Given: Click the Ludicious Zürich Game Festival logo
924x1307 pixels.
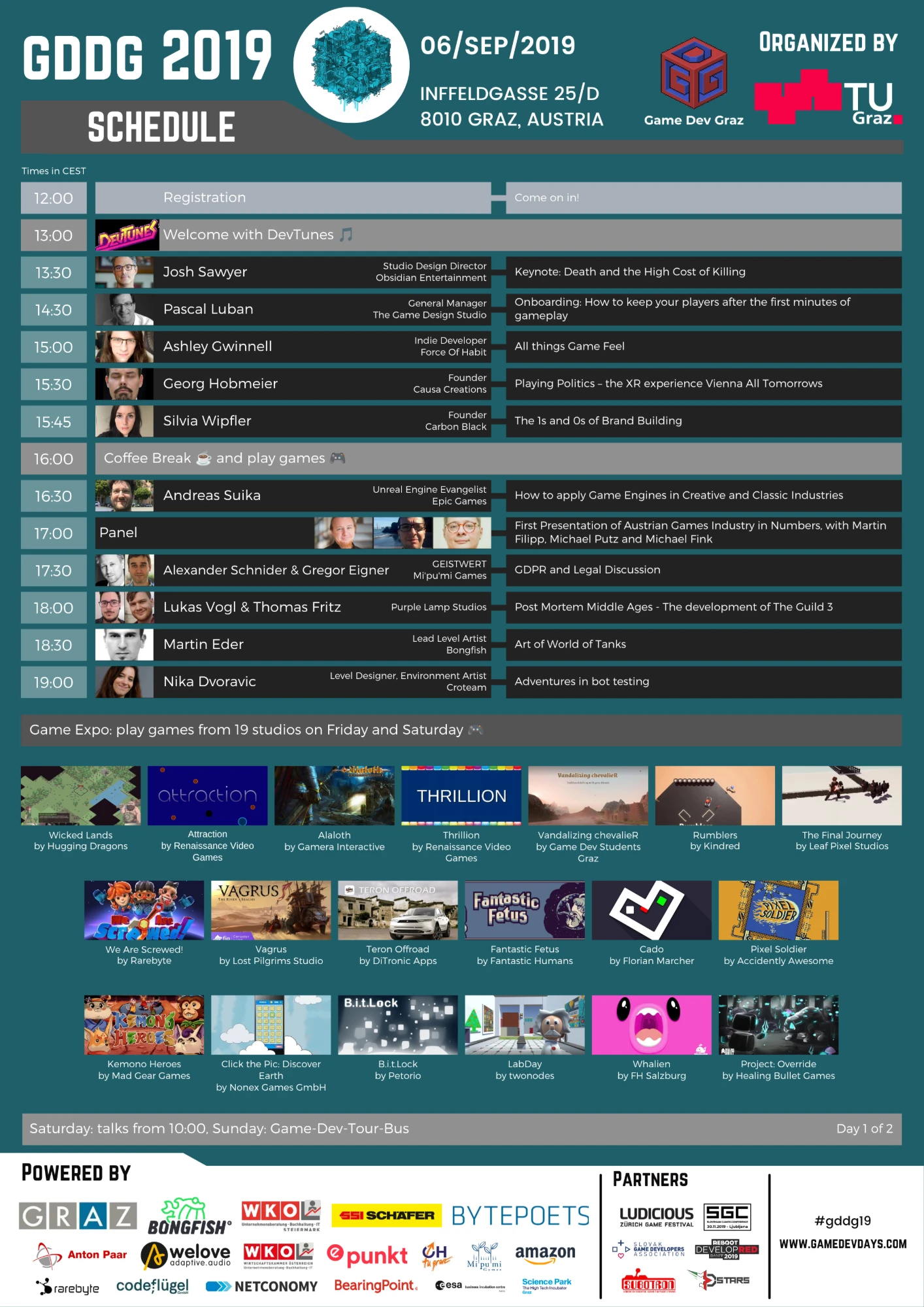Looking at the screenshot, I should [656, 1217].
